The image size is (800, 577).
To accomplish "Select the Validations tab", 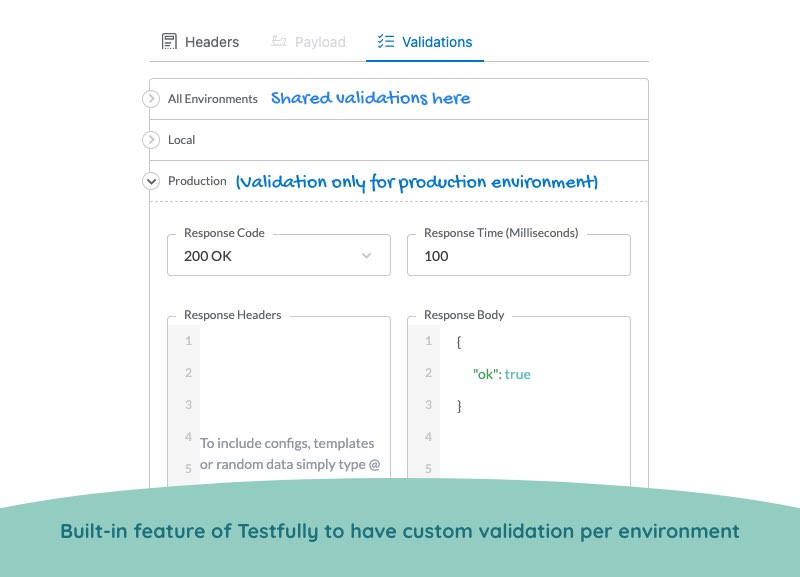I will click(x=425, y=42).
